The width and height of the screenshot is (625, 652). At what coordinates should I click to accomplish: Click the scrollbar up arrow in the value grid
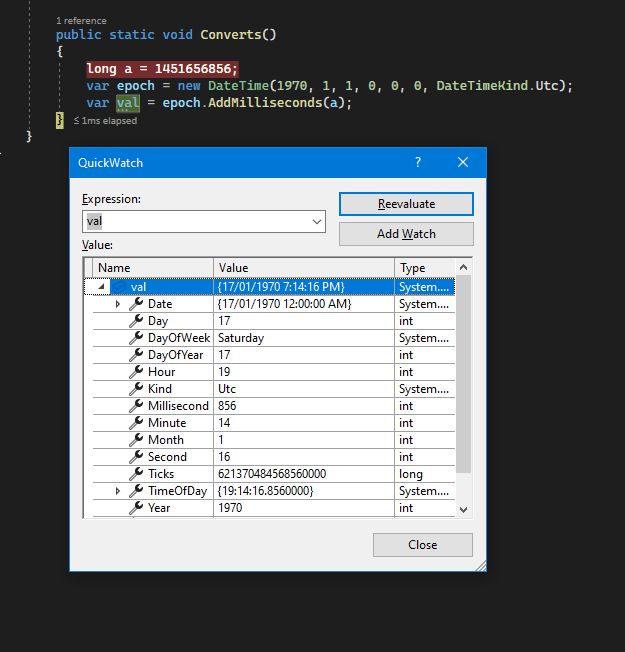pyautogui.click(x=464, y=267)
